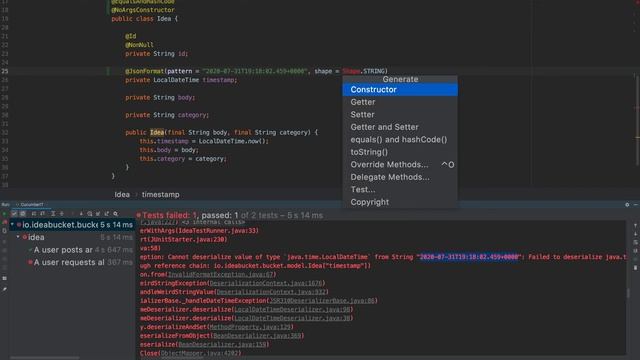
Task: Choose Constructor in Generate menu
Action: point(400,89)
